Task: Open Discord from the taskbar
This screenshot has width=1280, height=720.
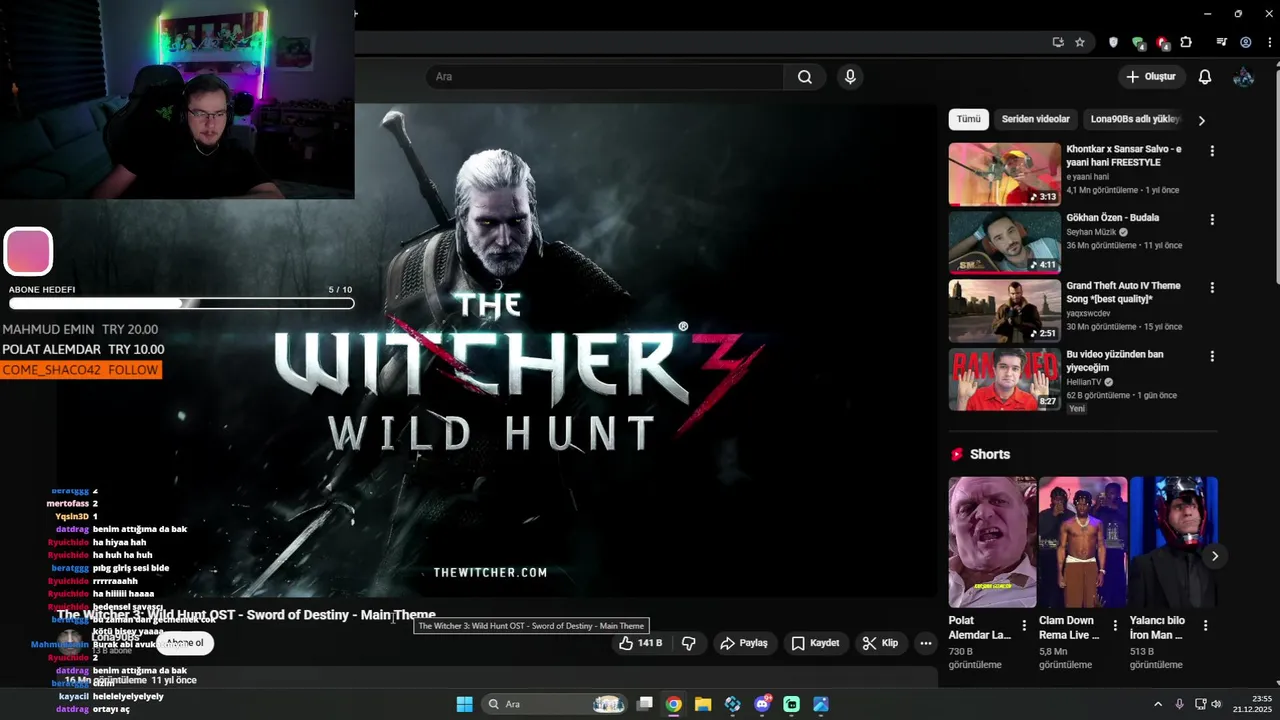Action: [762, 704]
